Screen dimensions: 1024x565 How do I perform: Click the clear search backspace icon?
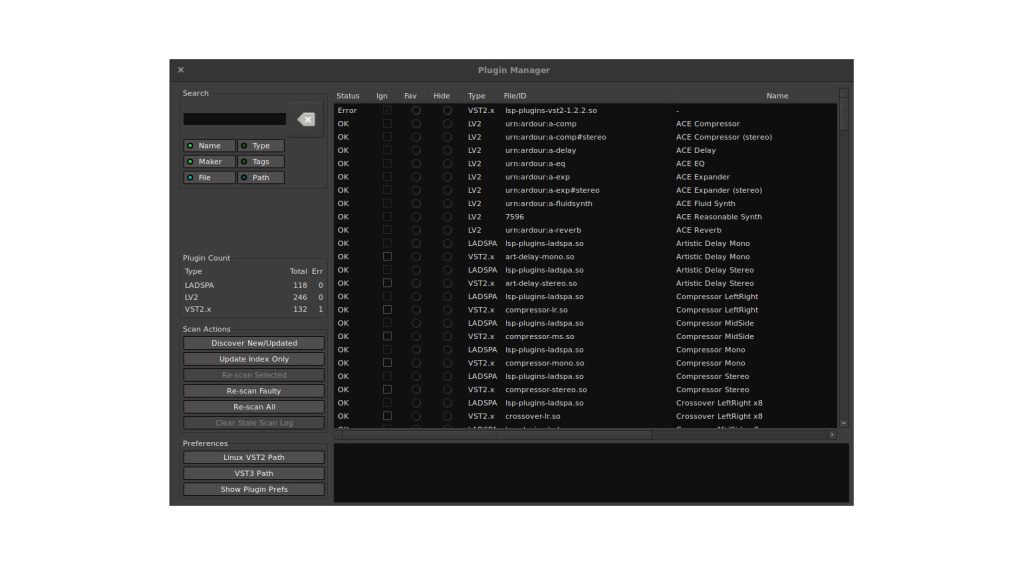coord(306,119)
